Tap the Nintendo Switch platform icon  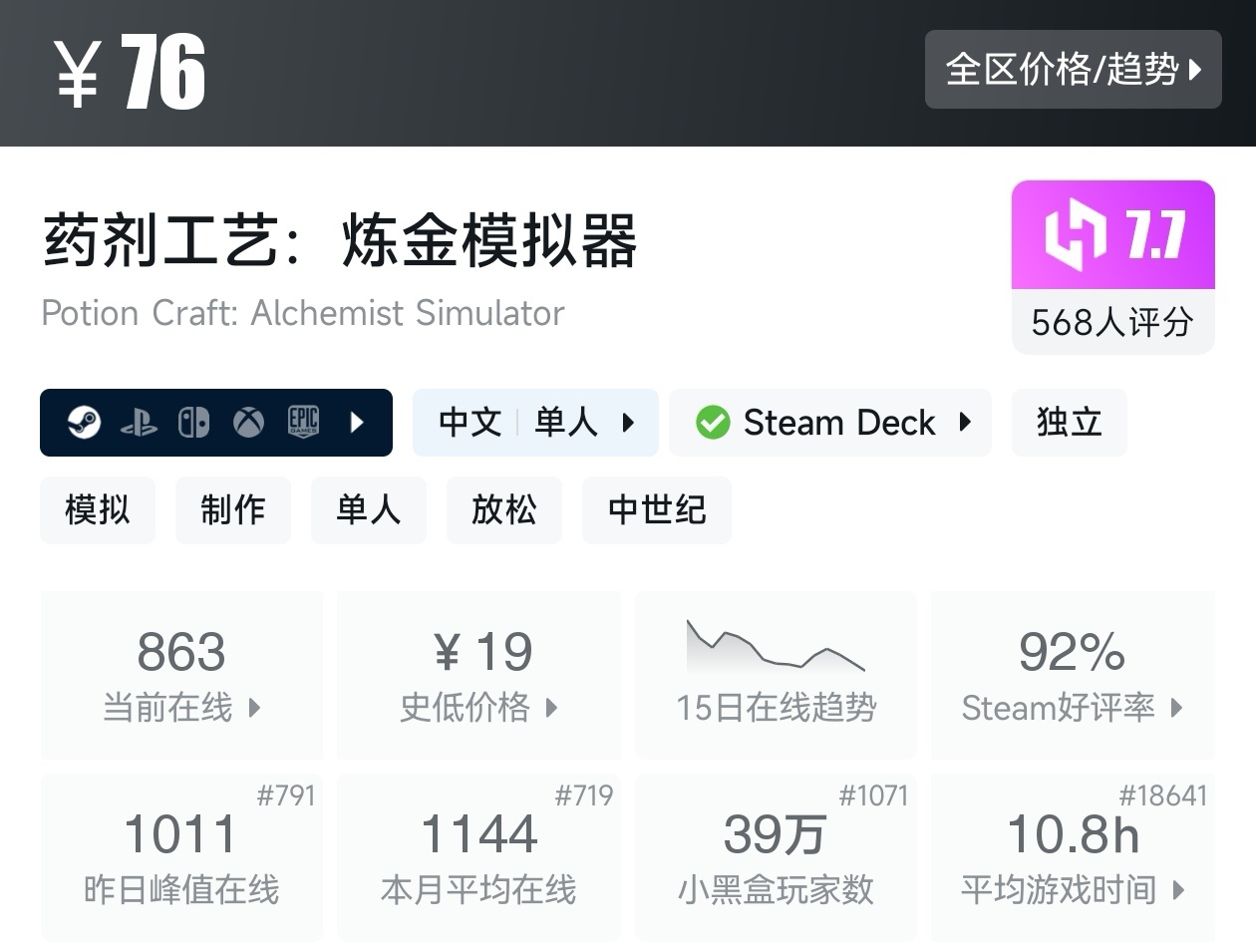(193, 423)
